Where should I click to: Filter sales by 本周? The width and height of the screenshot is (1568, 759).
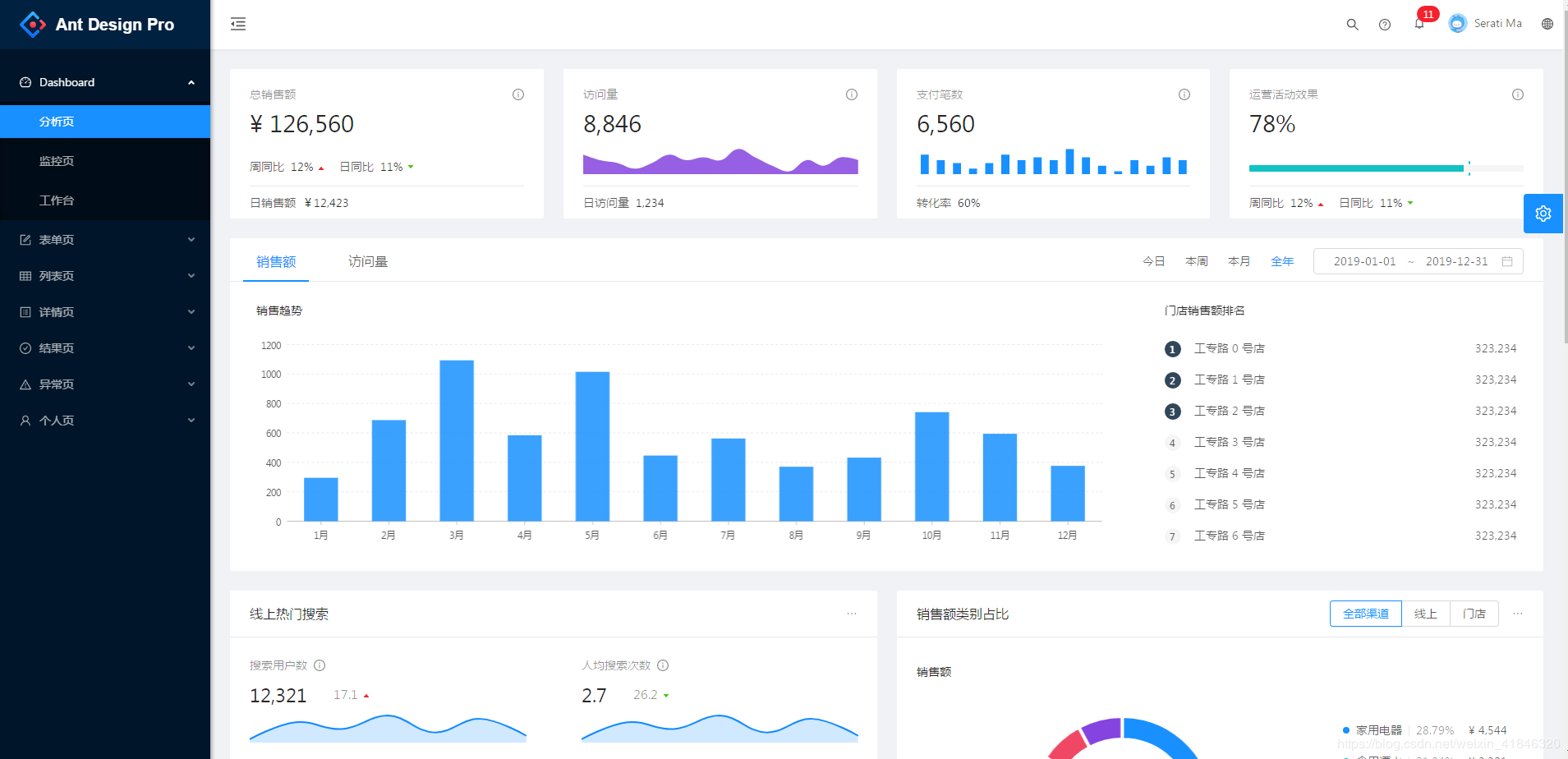click(x=1197, y=261)
